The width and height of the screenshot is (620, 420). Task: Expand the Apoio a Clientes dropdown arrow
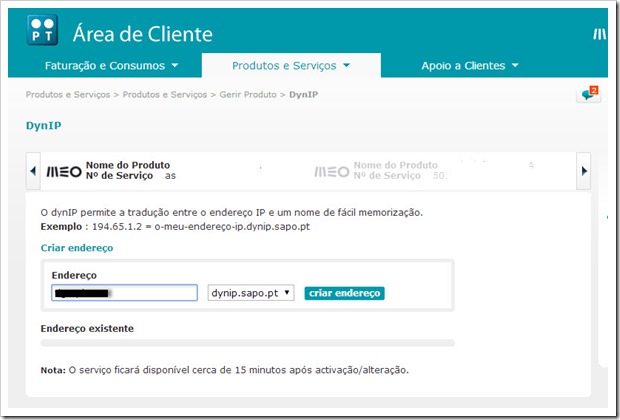coord(515,65)
